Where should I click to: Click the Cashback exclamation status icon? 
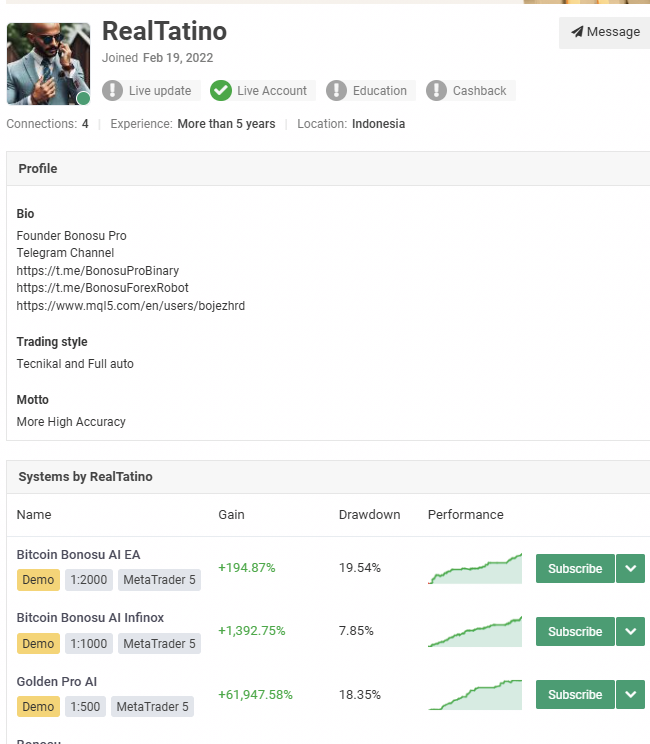[x=437, y=91]
